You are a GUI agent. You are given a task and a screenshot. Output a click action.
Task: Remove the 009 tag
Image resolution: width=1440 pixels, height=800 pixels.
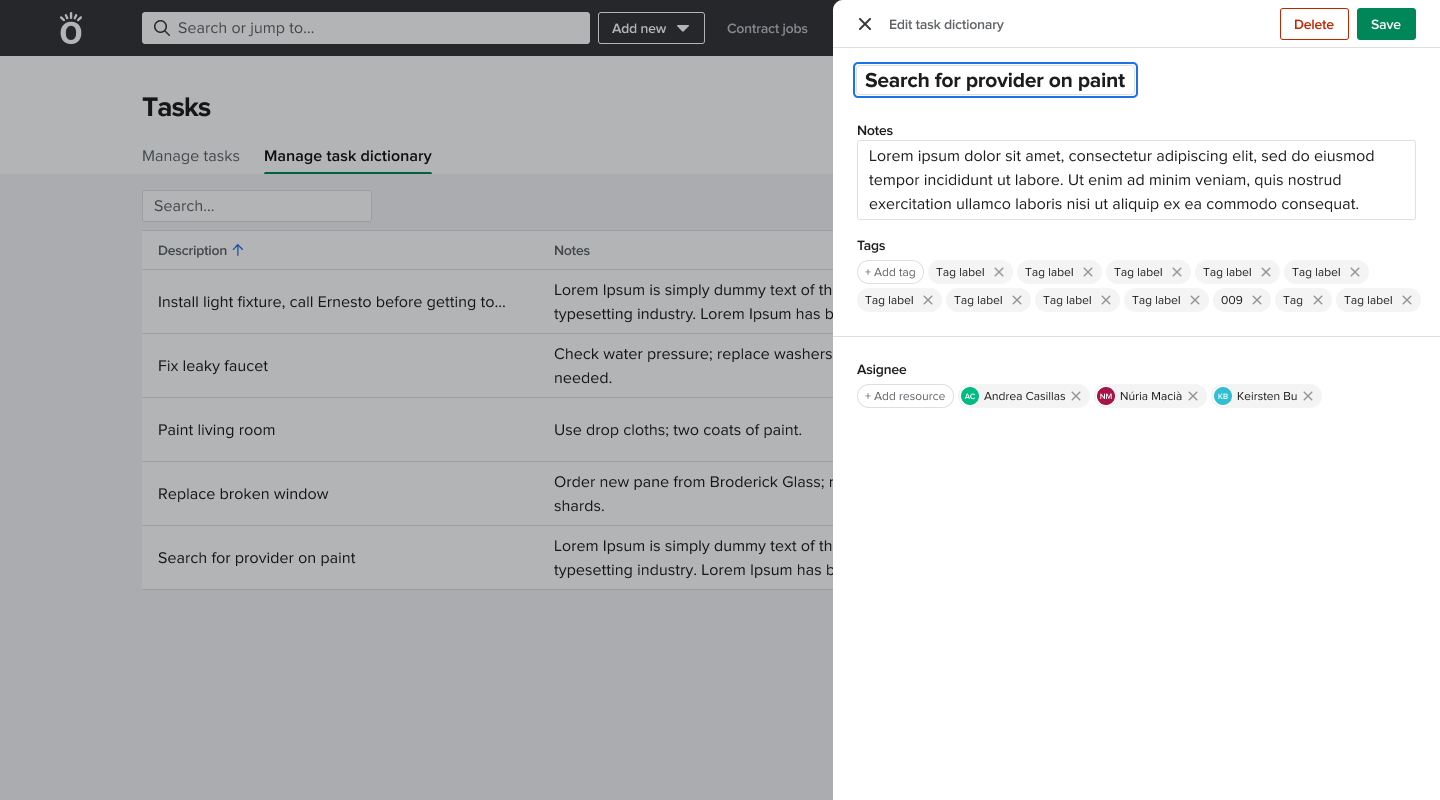(x=1257, y=300)
